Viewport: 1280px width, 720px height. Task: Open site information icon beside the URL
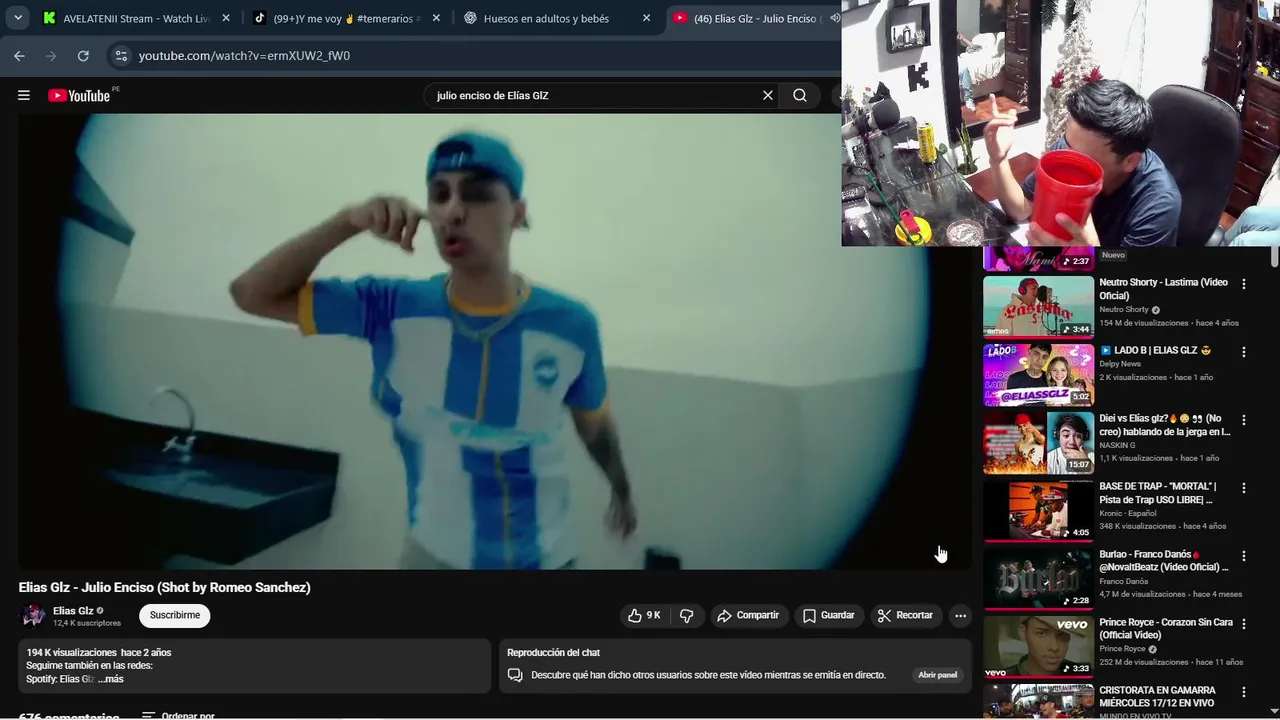pyautogui.click(x=120, y=56)
